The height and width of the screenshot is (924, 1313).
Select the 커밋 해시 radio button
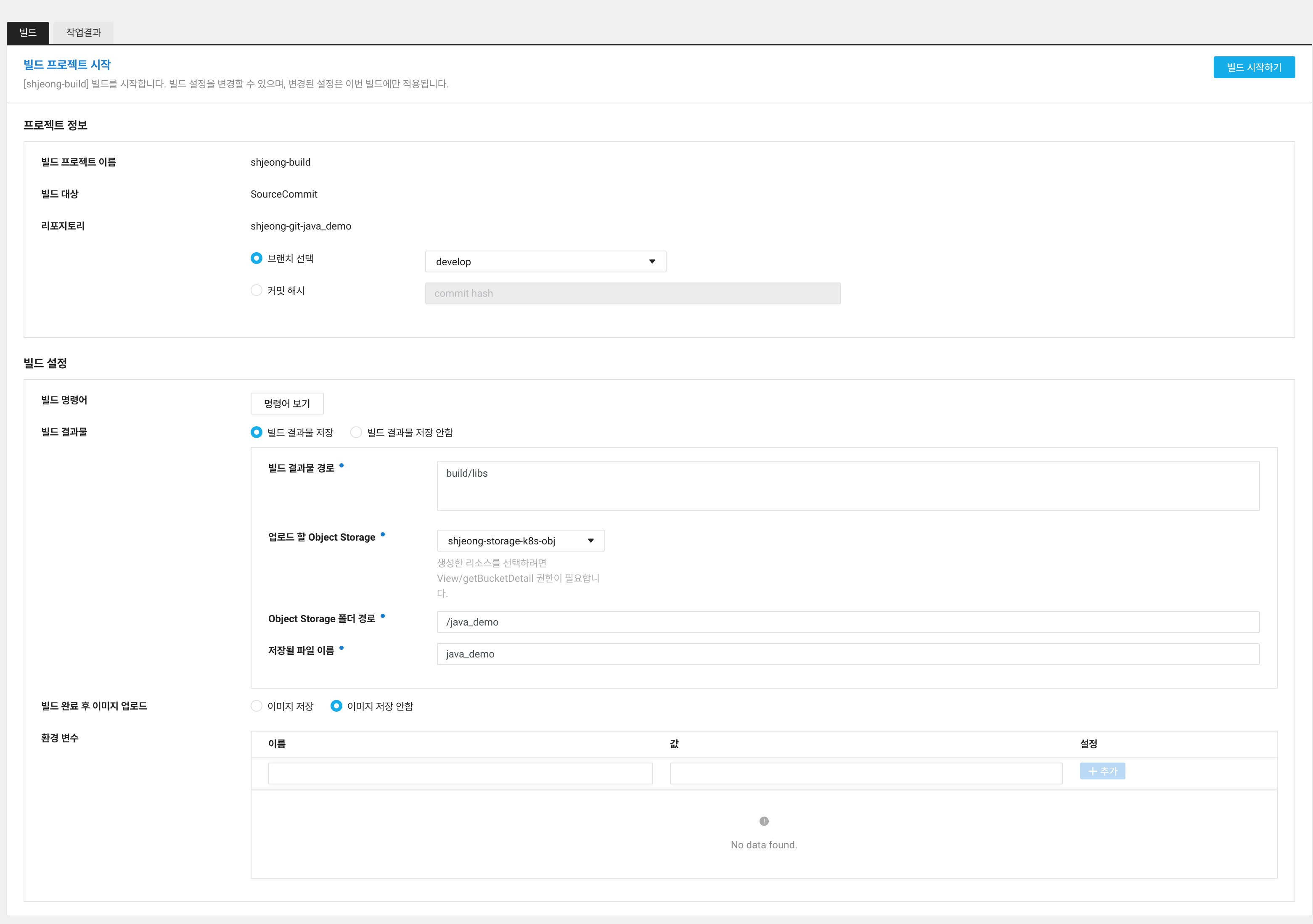click(x=256, y=290)
